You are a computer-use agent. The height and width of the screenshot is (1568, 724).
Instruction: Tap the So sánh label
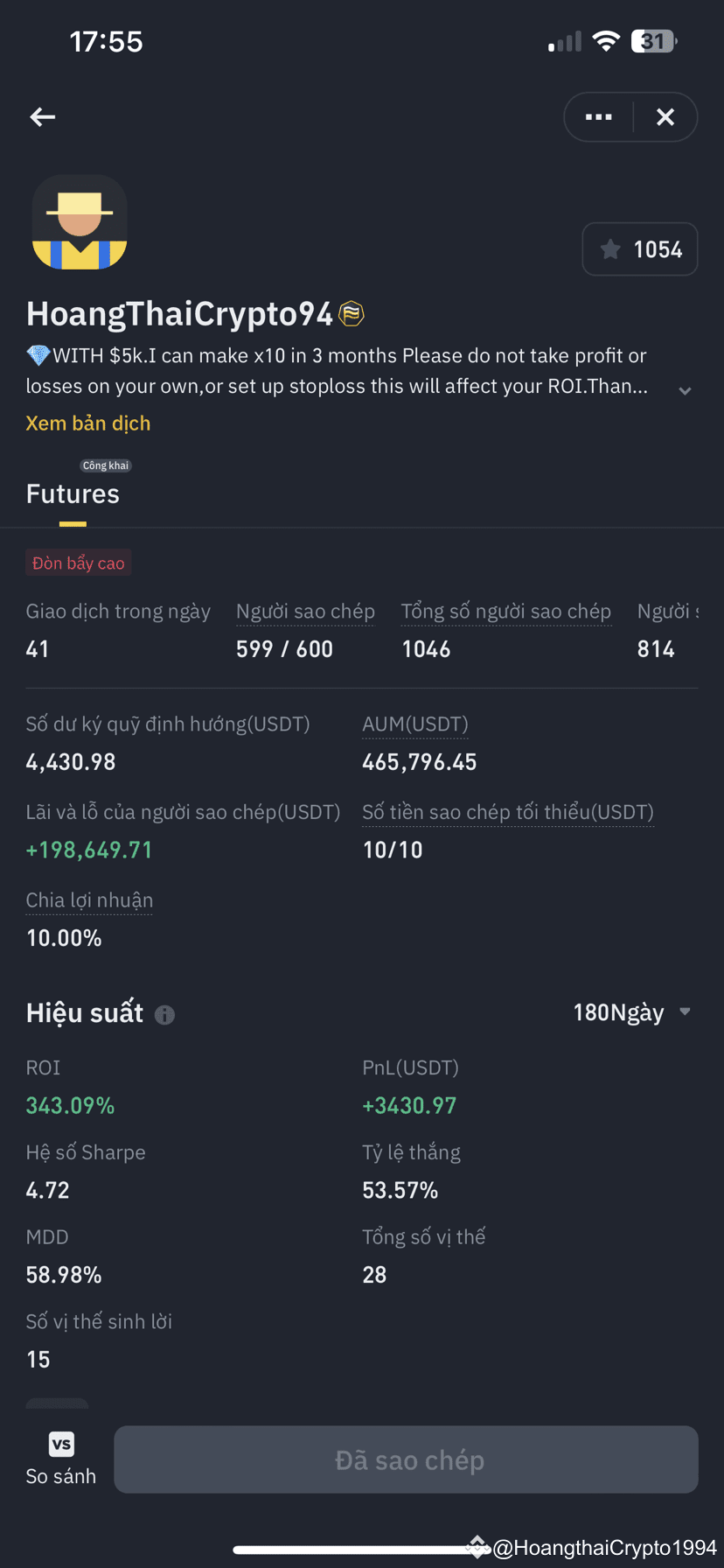(61, 1476)
